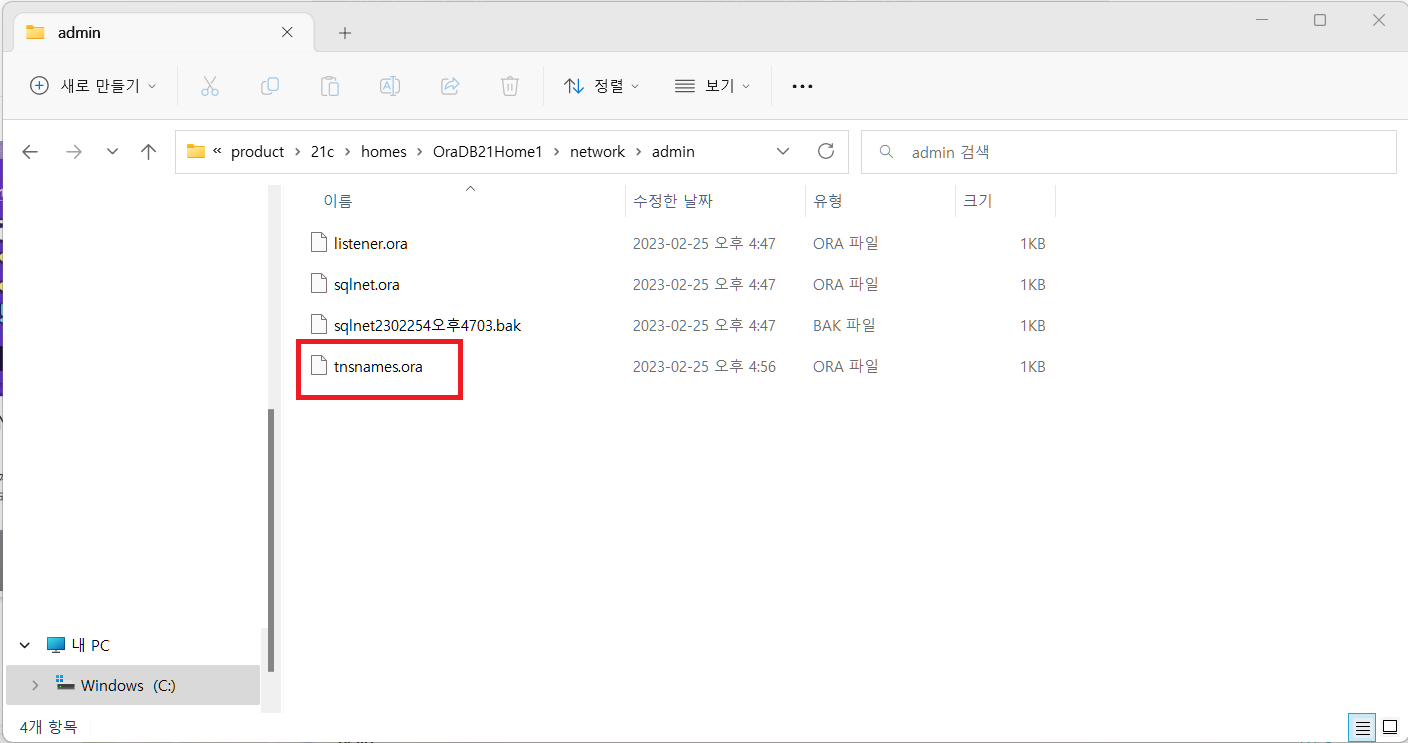1408x743 pixels.
Task: Click the tnsnames.ora file icon
Action: click(x=319, y=366)
